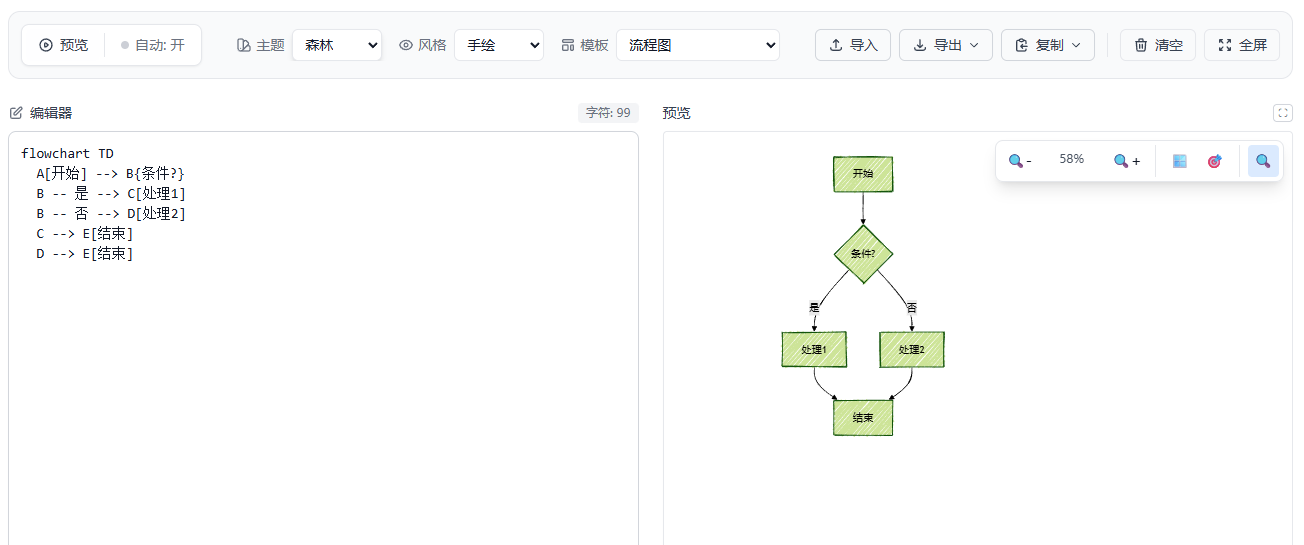Screen dimensions: 1304x545
Task: Click code line B -- 是 --> C[处理1]
Action: tap(111, 194)
